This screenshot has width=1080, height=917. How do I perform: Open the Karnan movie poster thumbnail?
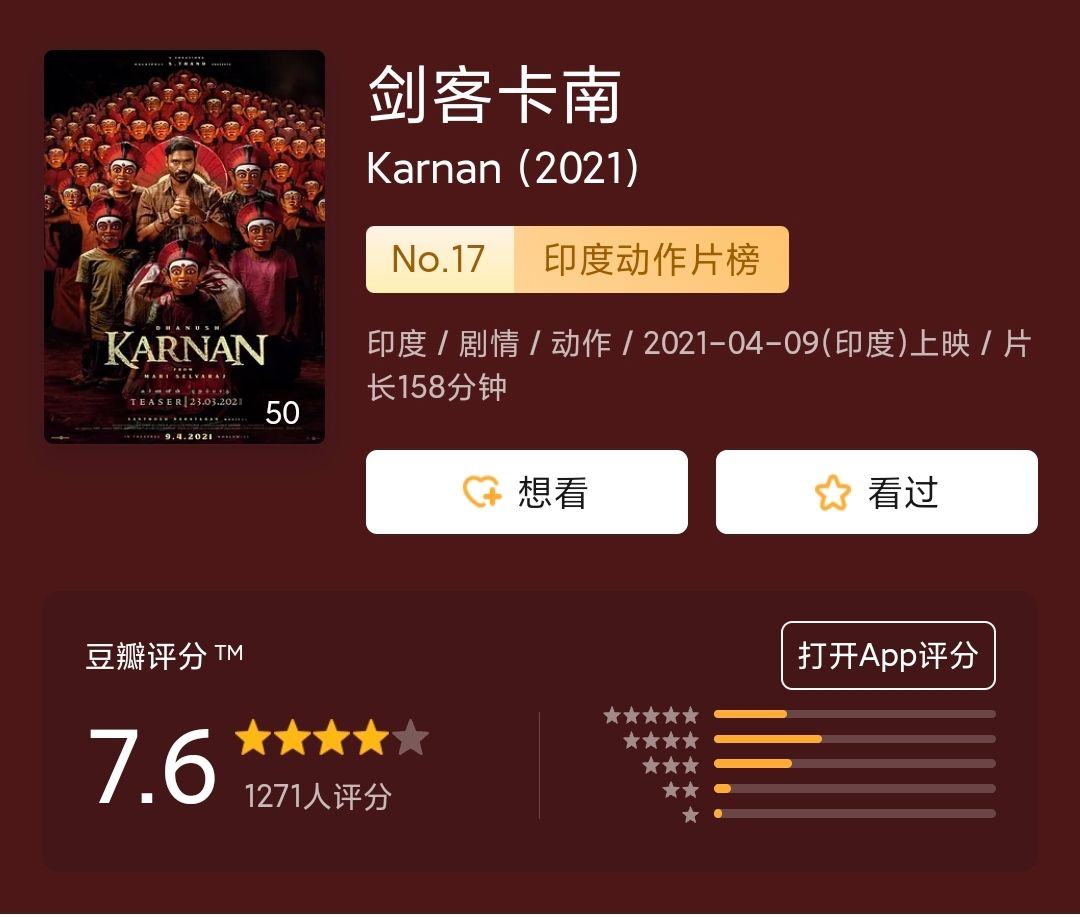pos(185,247)
